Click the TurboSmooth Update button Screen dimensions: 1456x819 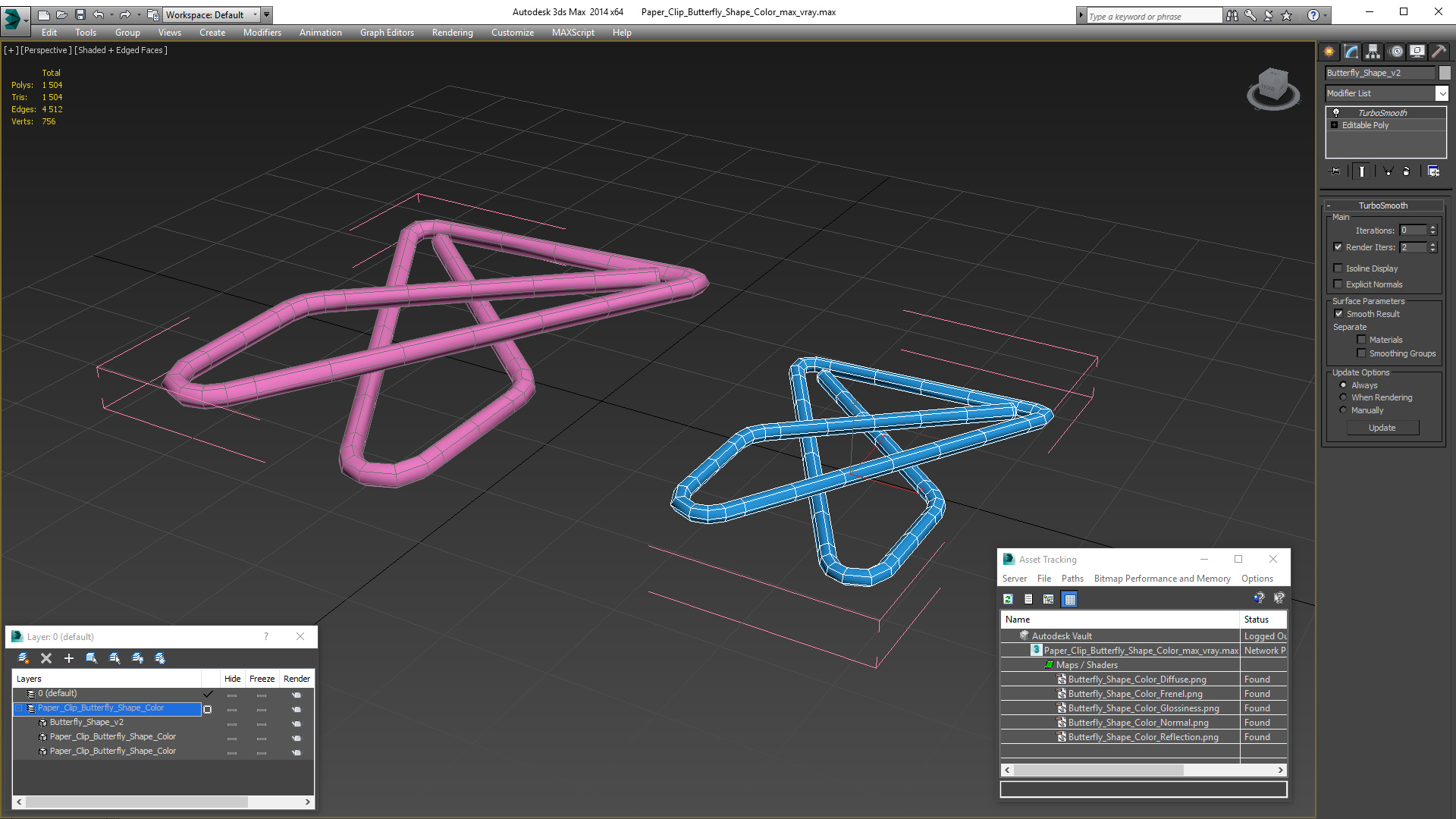(x=1382, y=428)
